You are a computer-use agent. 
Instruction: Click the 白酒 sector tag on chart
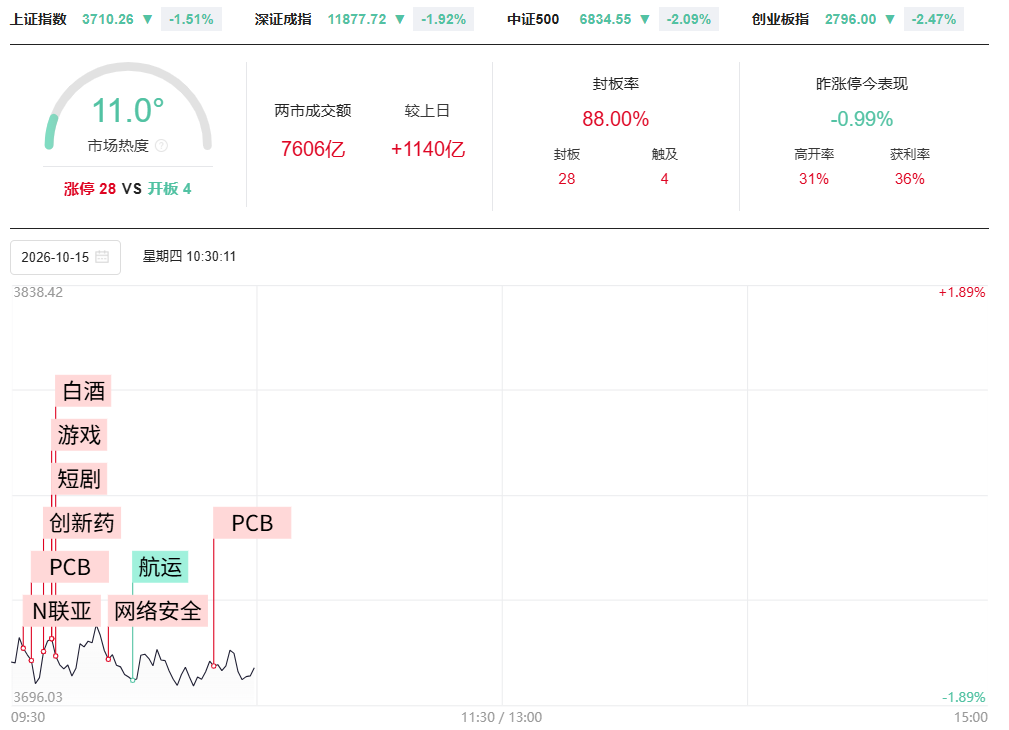point(83,391)
